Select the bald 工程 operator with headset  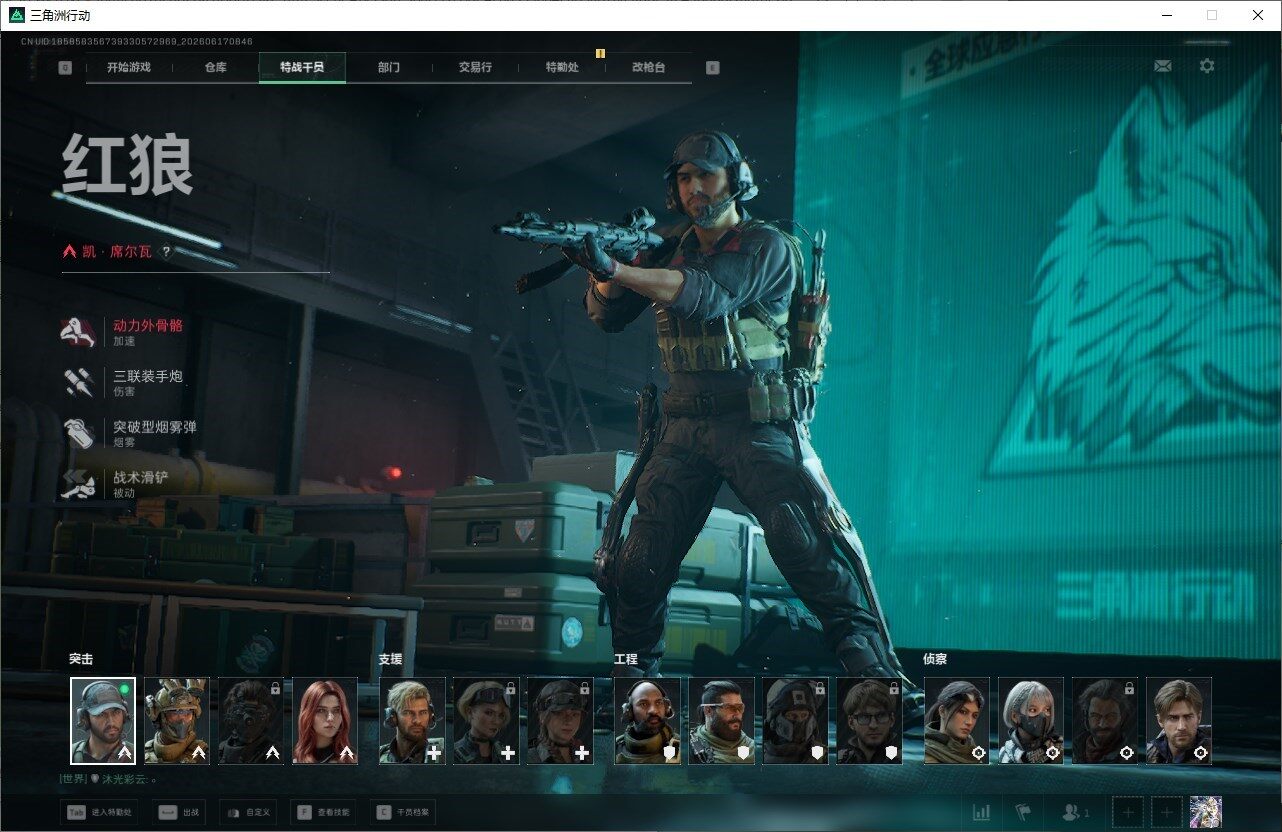pyautogui.click(x=647, y=721)
